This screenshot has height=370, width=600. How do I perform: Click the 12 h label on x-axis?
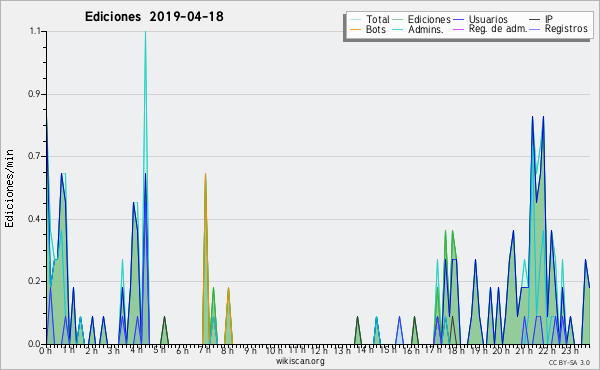318,350
